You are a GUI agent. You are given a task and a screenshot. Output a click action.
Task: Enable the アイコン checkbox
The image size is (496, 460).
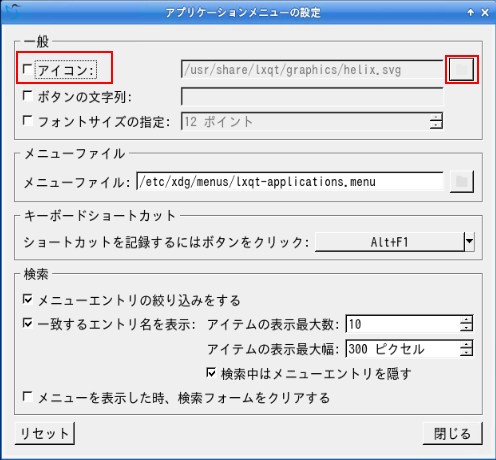[x=27, y=69]
